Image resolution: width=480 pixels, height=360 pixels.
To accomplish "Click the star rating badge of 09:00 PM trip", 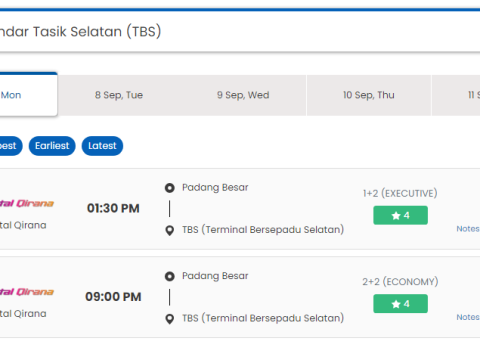I will click(400, 304).
